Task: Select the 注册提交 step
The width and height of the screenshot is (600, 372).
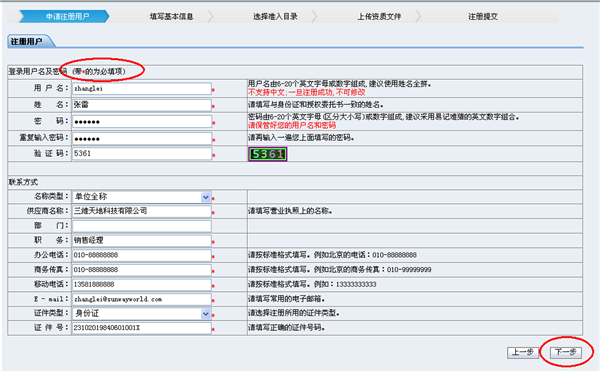Action: click(483, 16)
